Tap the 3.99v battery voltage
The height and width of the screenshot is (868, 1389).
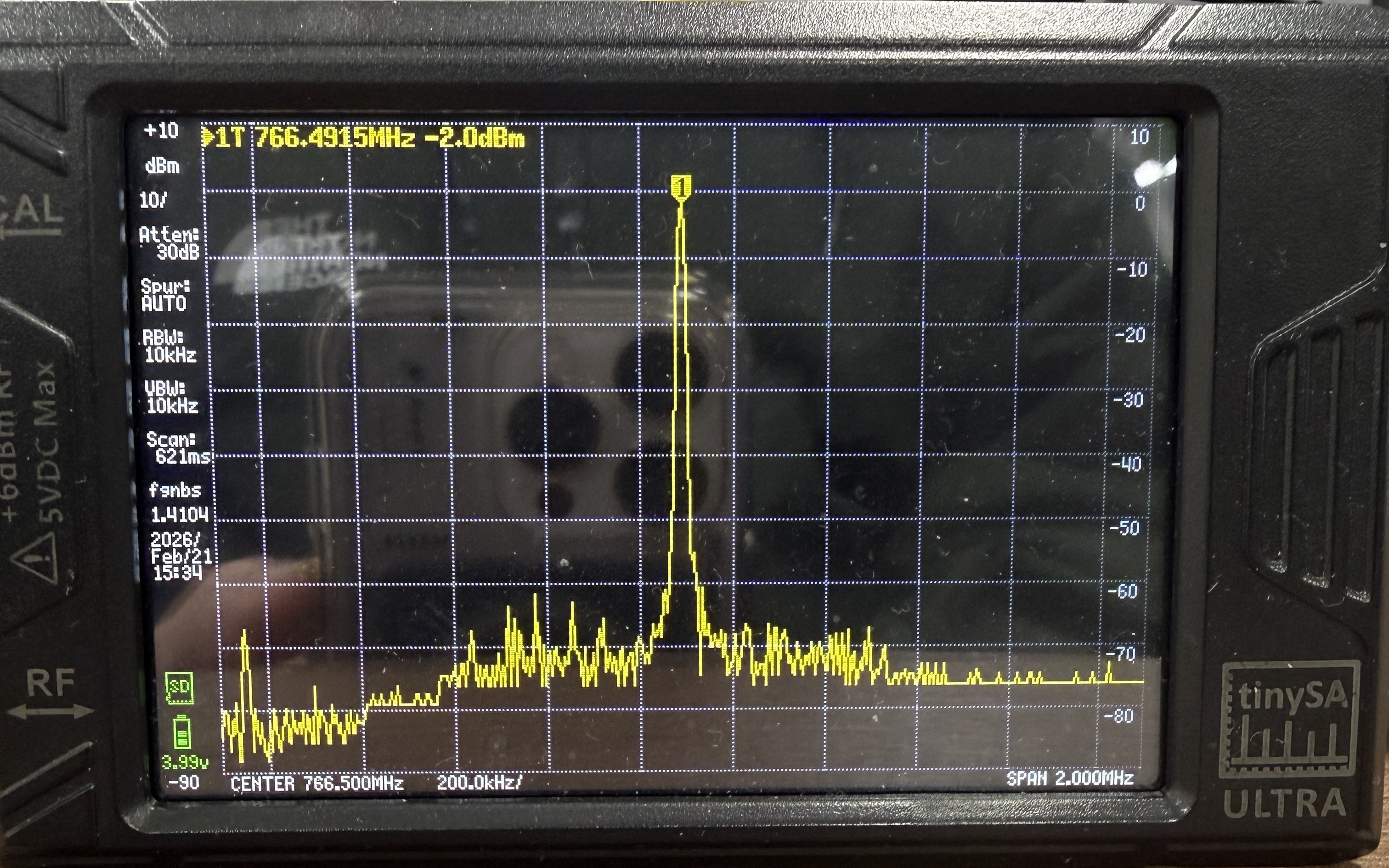[185, 762]
